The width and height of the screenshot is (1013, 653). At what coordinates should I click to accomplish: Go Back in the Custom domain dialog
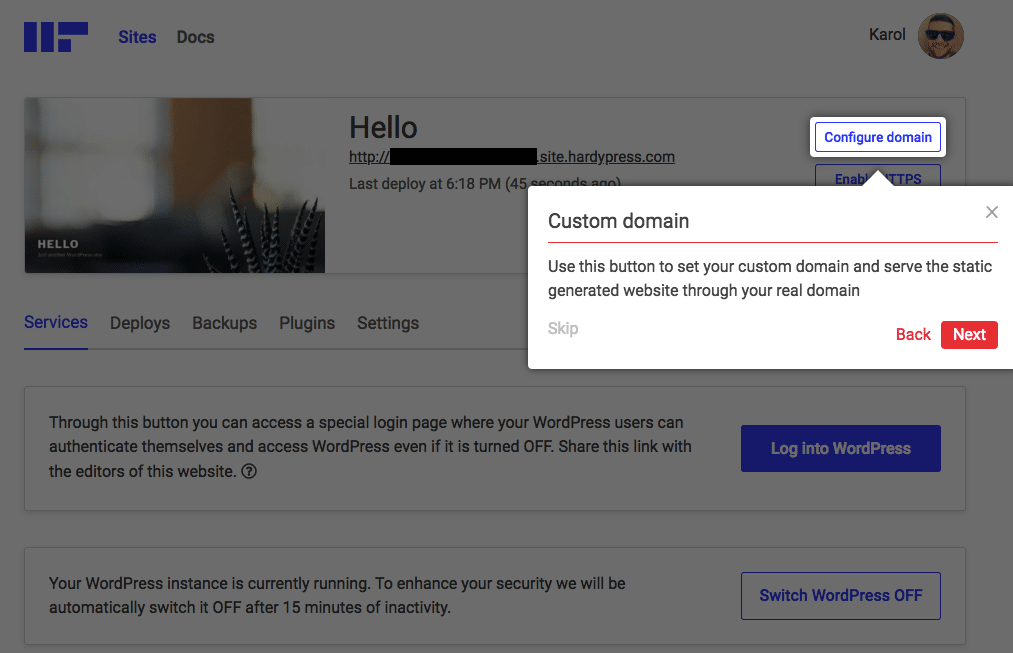click(x=912, y=334)
